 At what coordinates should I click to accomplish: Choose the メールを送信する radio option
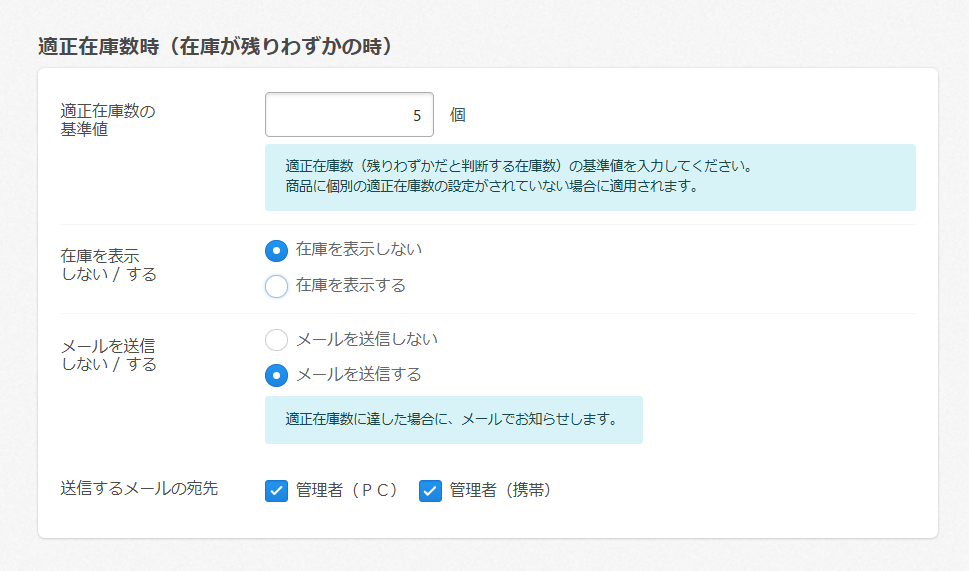[x=277, y=375]
